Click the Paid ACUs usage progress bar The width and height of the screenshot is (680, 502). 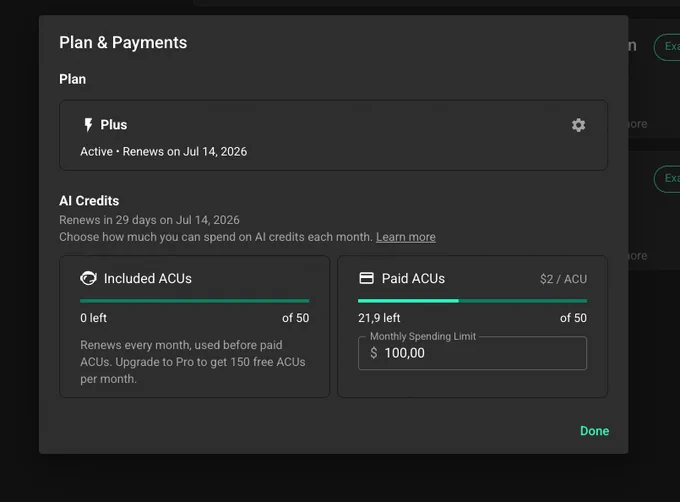472,301
